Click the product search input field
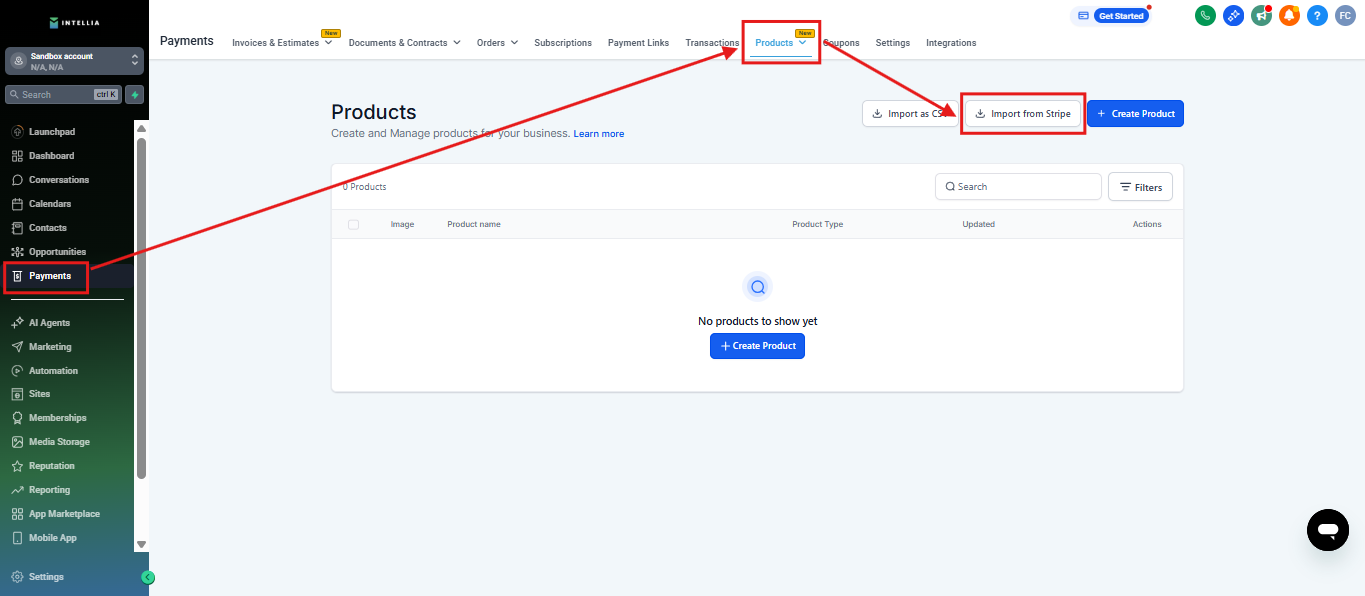This screenshot has height=596, width=1365. click(x=1018, y=187)
